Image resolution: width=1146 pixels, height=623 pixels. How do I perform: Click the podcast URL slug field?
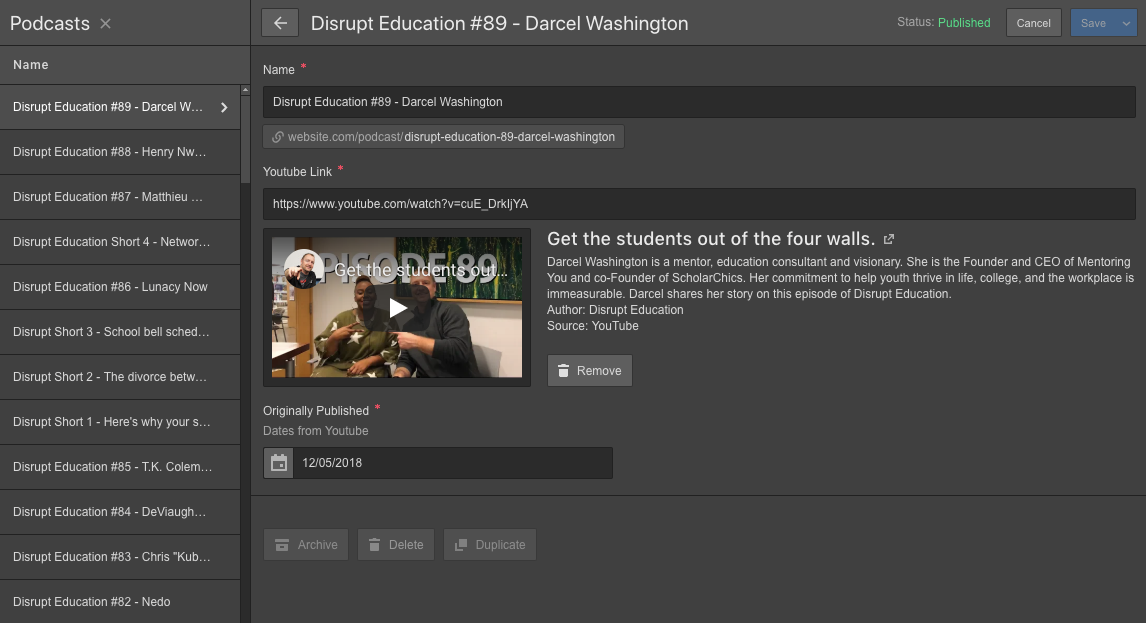[x=444, y=137]
